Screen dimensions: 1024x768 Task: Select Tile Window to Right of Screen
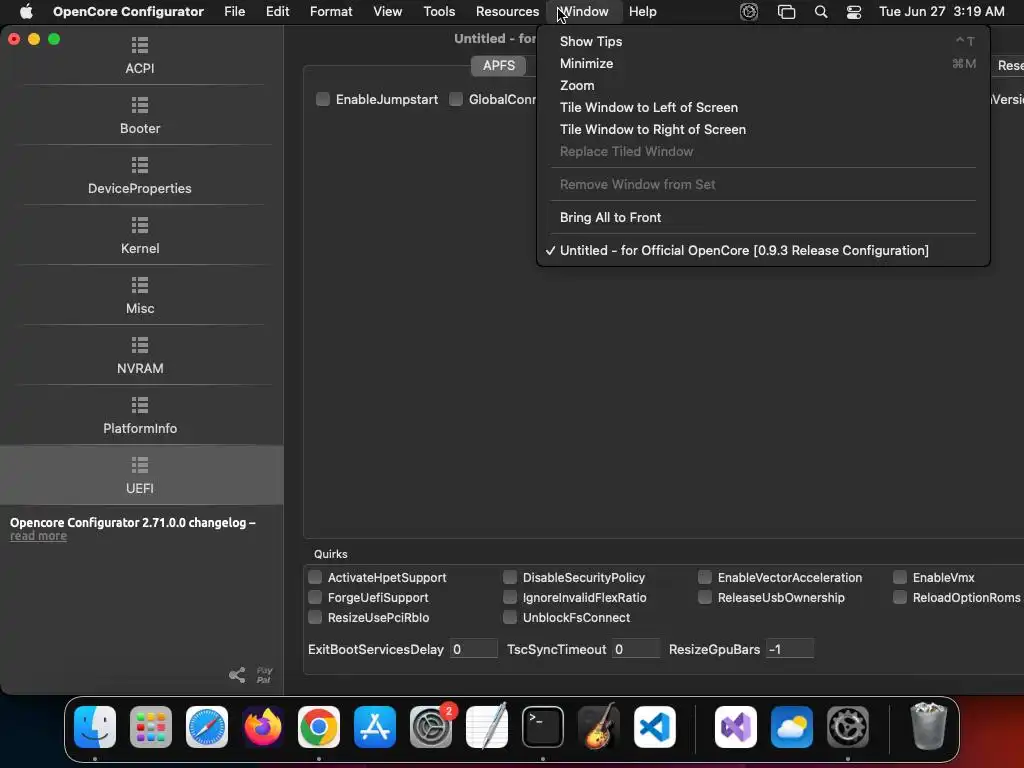pyautogui.click(x=763, y=129)
